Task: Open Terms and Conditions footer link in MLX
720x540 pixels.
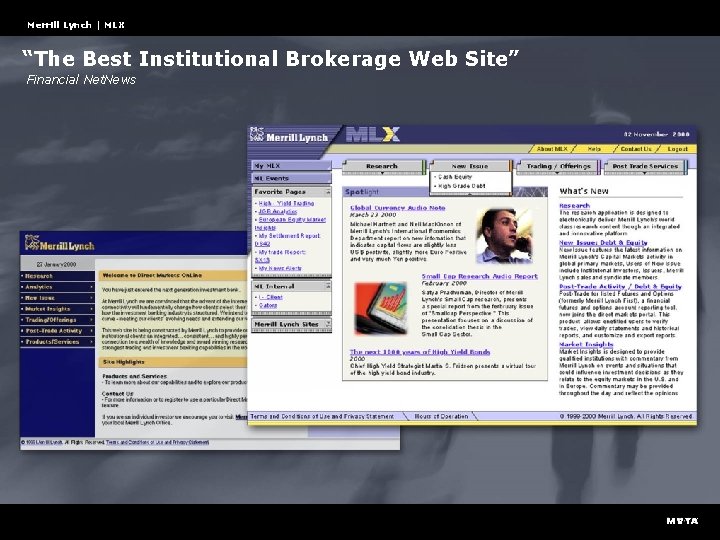Action: click(x=322, y=416)
